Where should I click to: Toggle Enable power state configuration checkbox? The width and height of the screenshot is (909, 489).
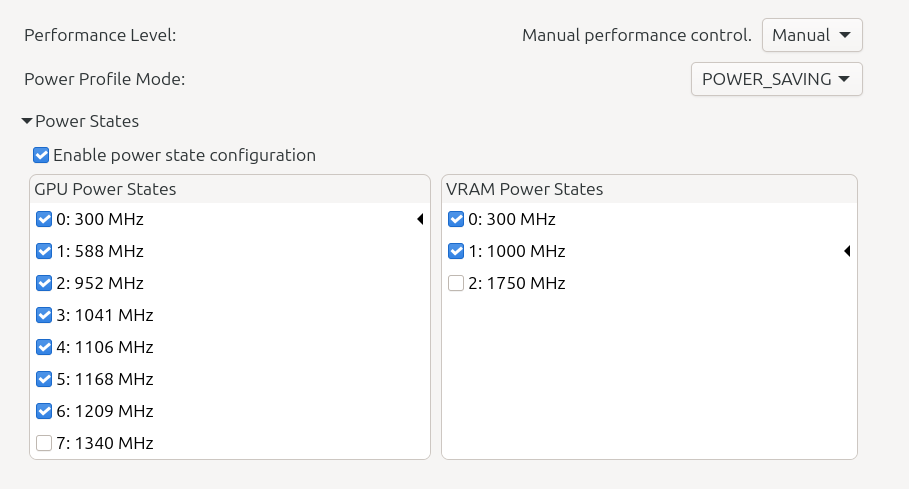tap(41, 155)
